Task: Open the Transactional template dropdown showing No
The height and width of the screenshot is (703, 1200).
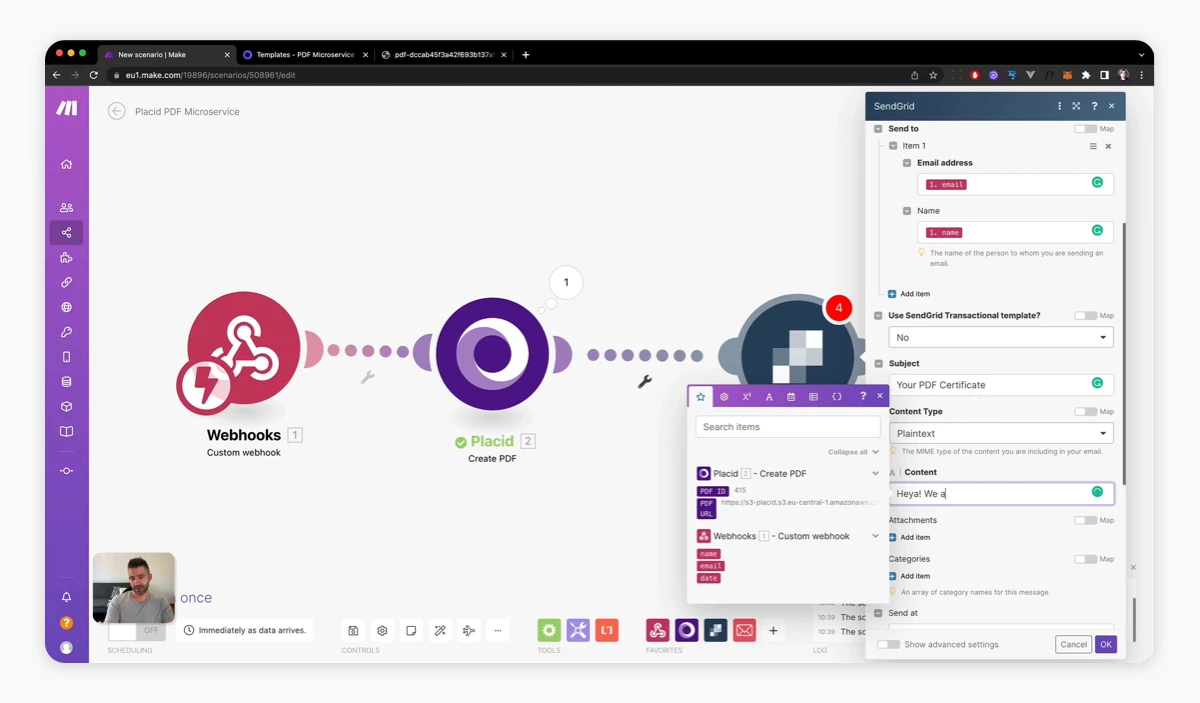Action: point(1001,337)
